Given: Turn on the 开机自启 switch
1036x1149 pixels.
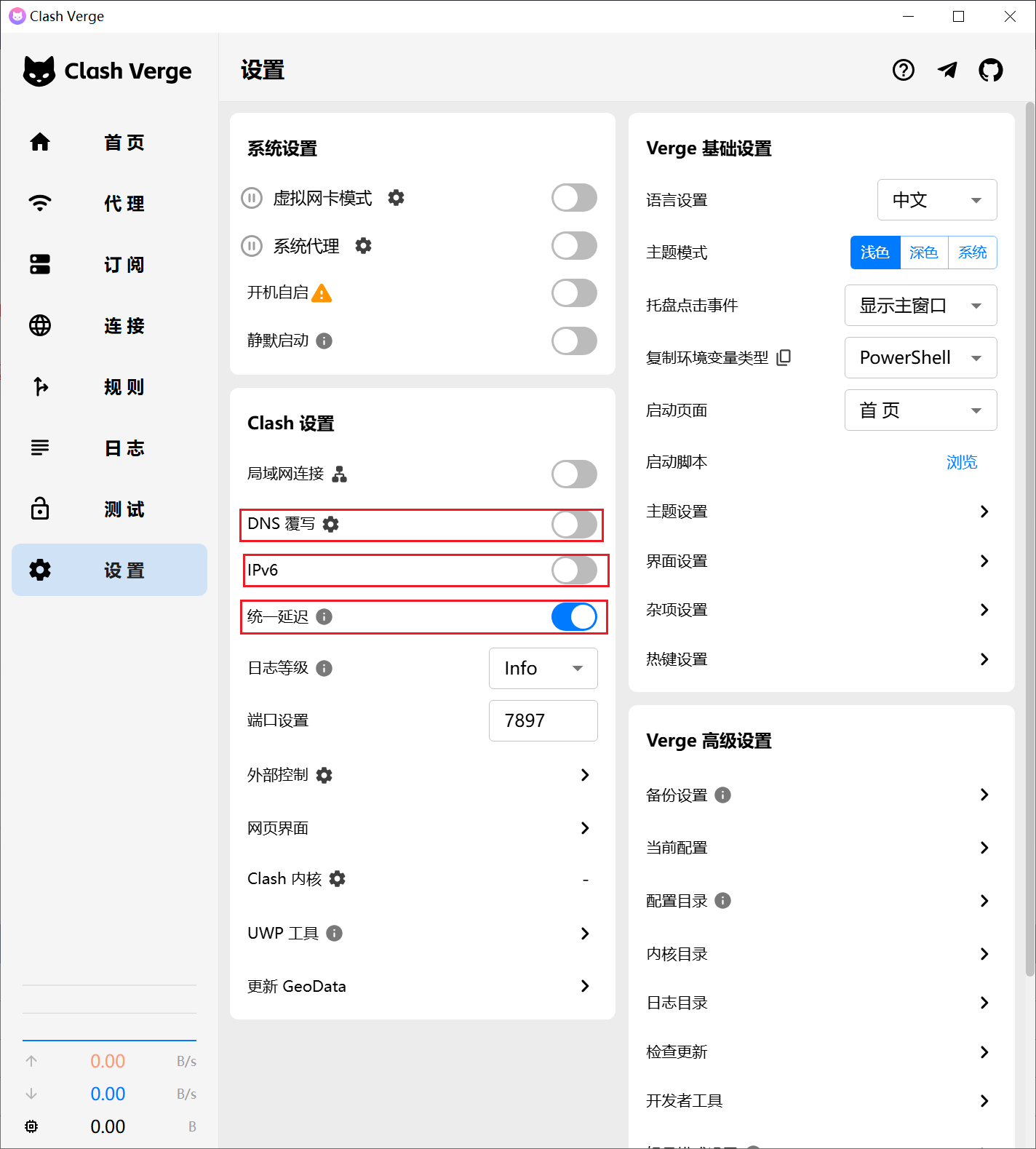Looking at the screenshot, I should coord(574,293).
